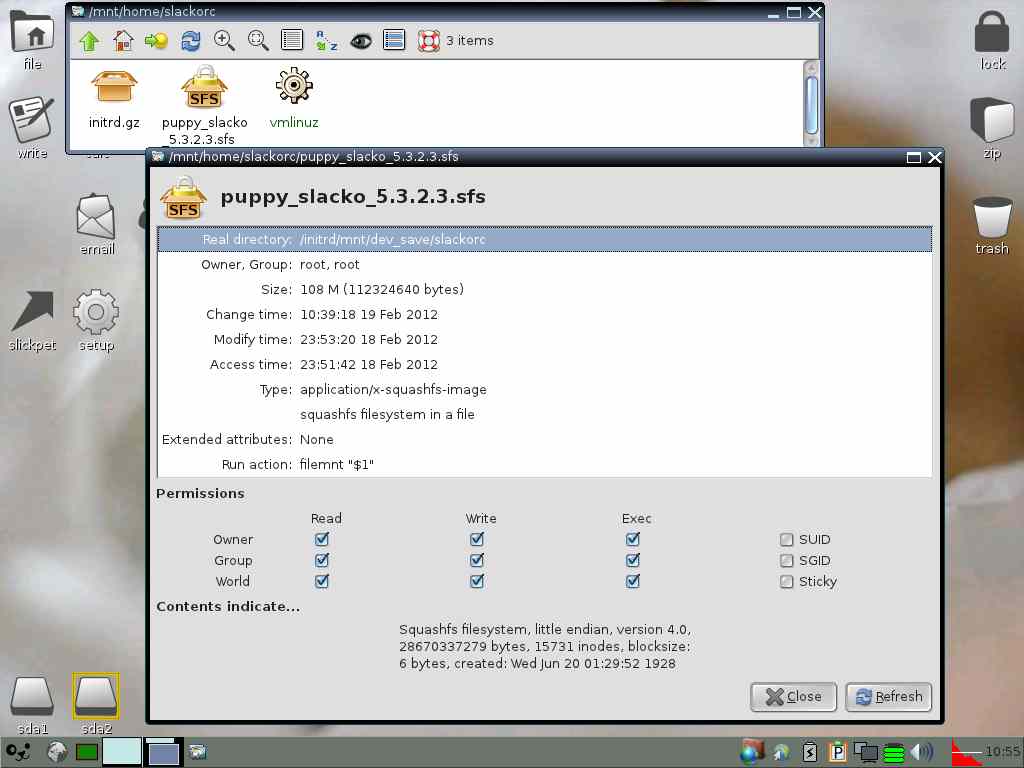The image size is (1024, 768).
Task: Open the battery monitor tray icon
Action: pyautogui.click(x=810, y=753)
